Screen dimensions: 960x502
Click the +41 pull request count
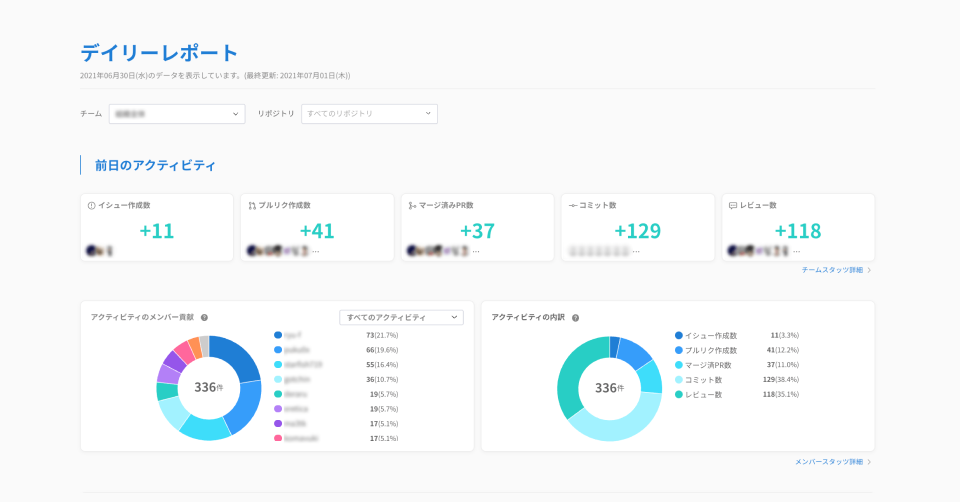coord(317,231)
